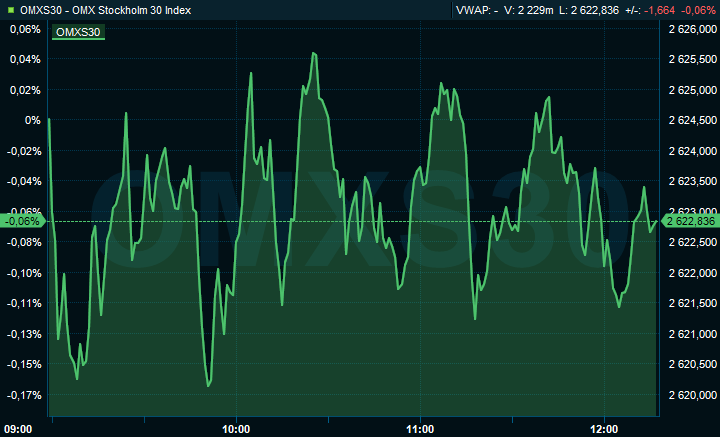Click the green square icon before OMXS30 title
Viewport: 720px width, 437px height.
pyautogui.click(x=11, y=10)
